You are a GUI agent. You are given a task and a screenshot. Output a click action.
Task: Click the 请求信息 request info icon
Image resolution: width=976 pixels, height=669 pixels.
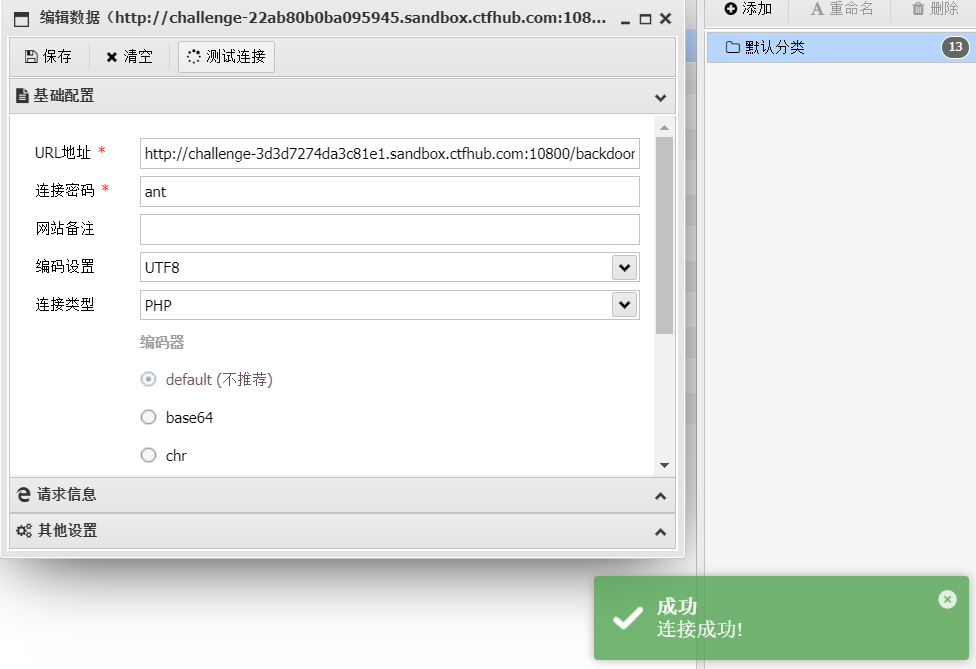click(x=22, y=494)
